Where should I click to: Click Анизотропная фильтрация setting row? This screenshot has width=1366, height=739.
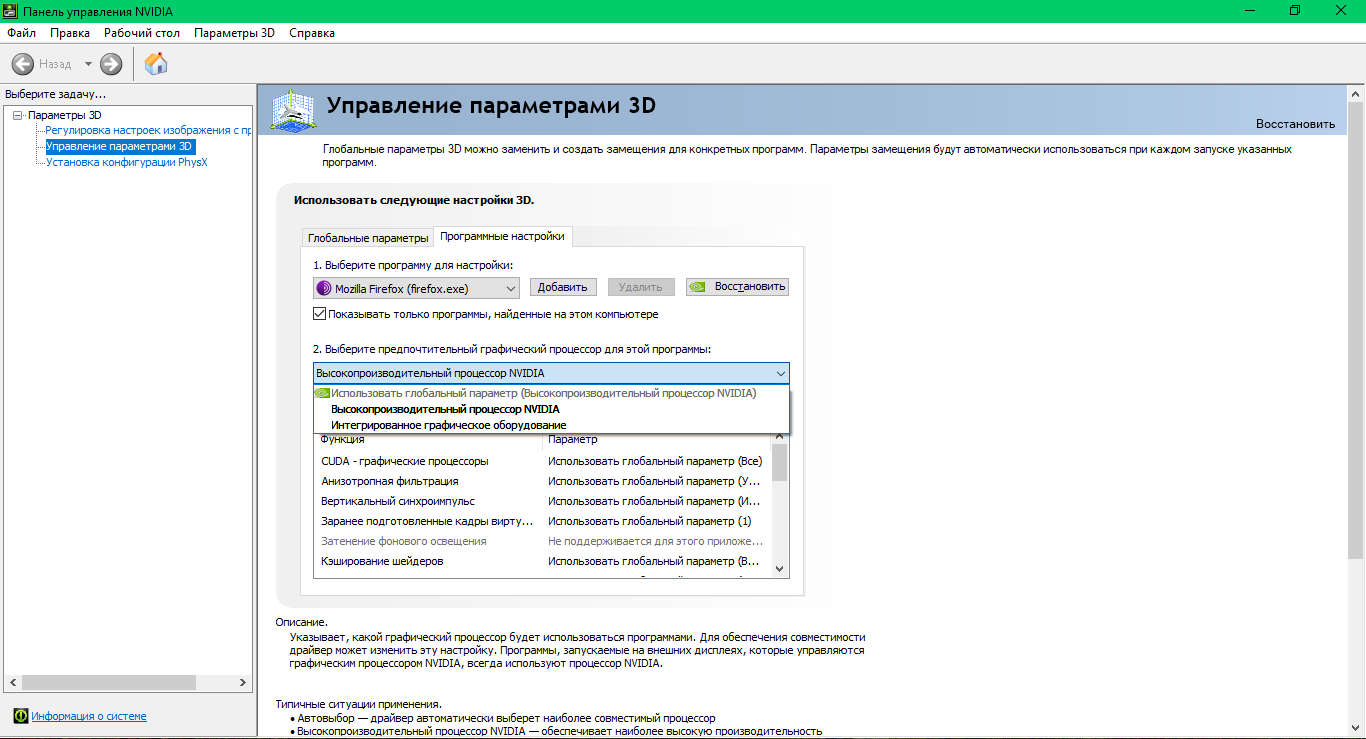click(x=543, y=481)
